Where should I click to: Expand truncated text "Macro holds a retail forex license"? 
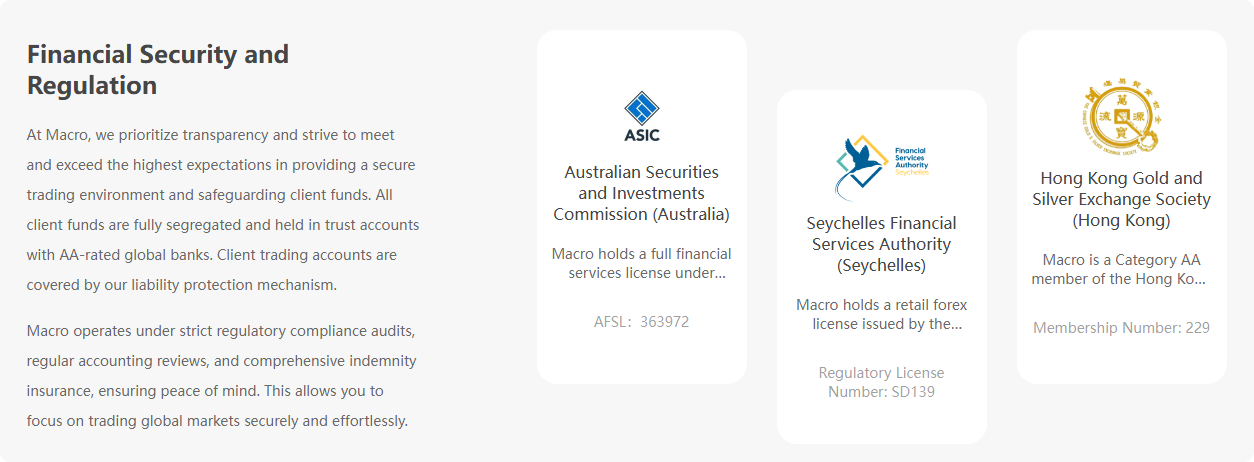[882, 314]
